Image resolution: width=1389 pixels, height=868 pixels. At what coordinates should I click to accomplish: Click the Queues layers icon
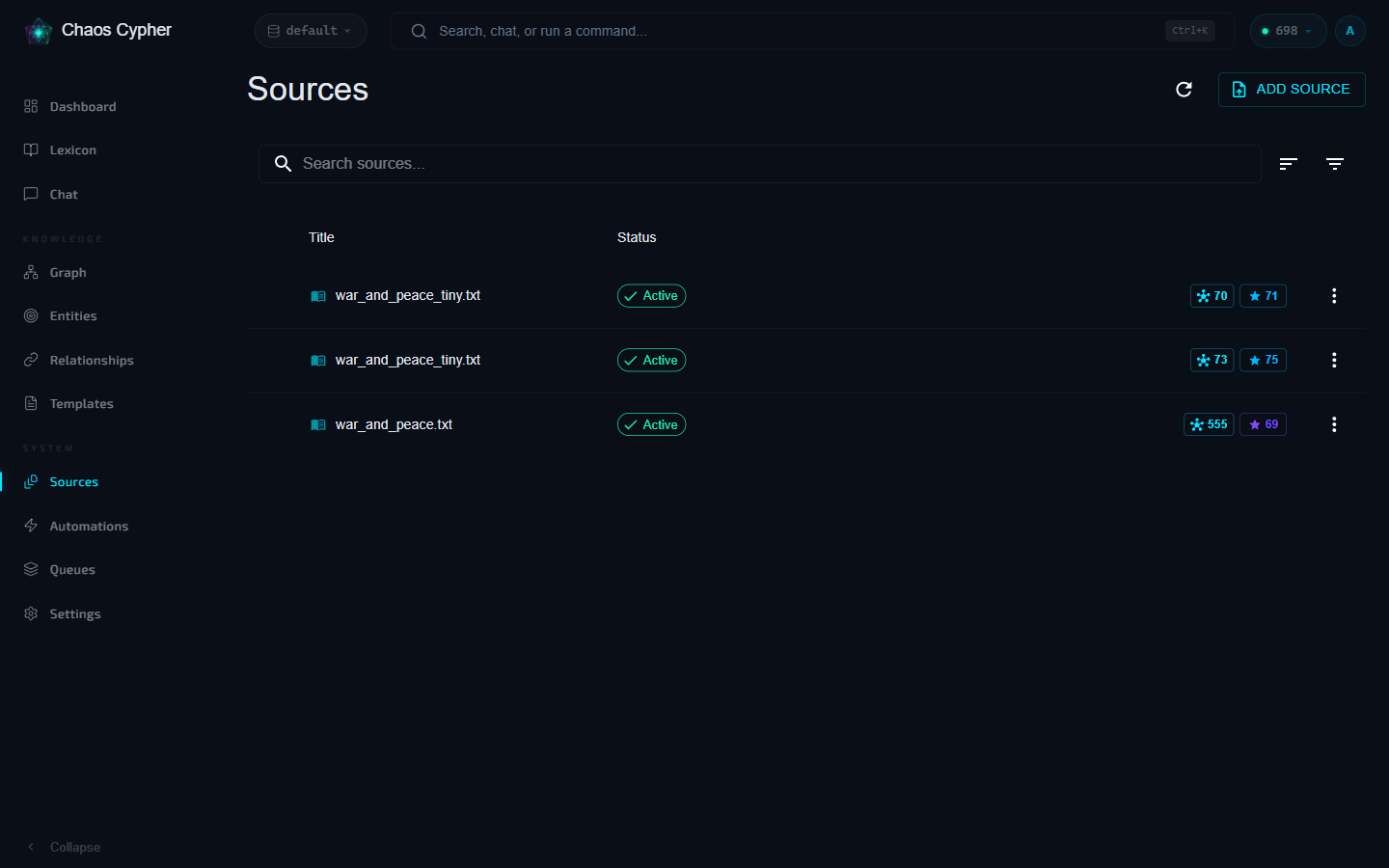pos(31,570)
